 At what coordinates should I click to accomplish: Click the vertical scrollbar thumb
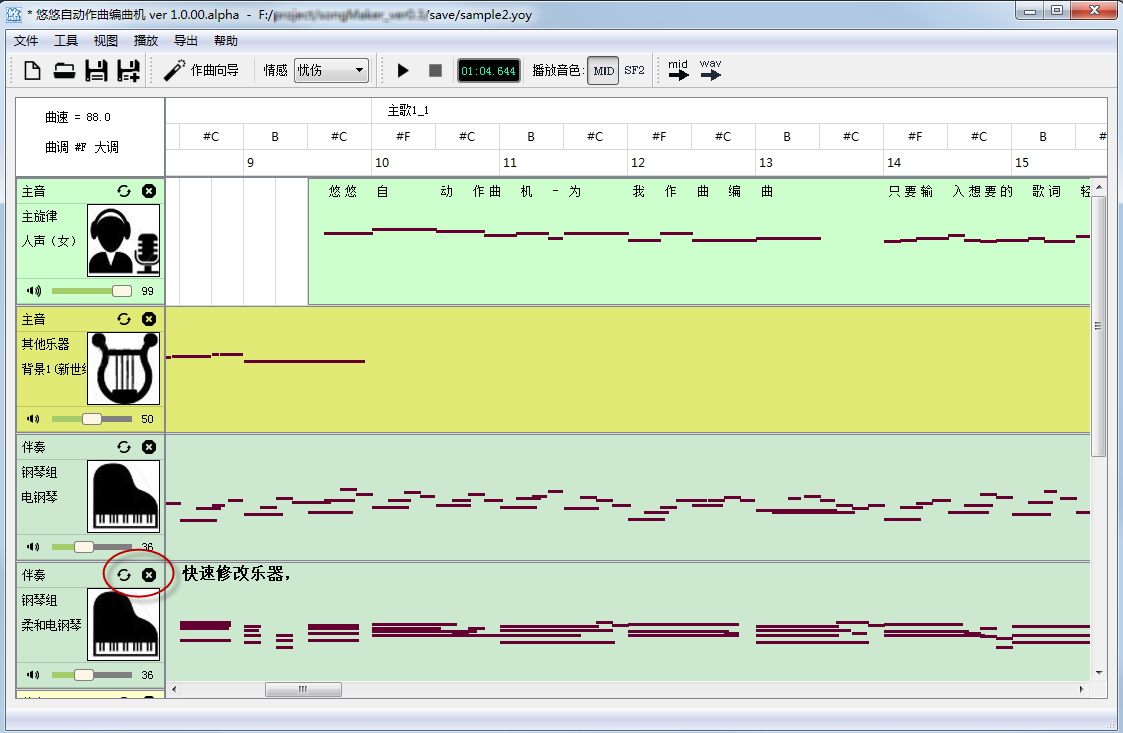tap(1099, 326)
